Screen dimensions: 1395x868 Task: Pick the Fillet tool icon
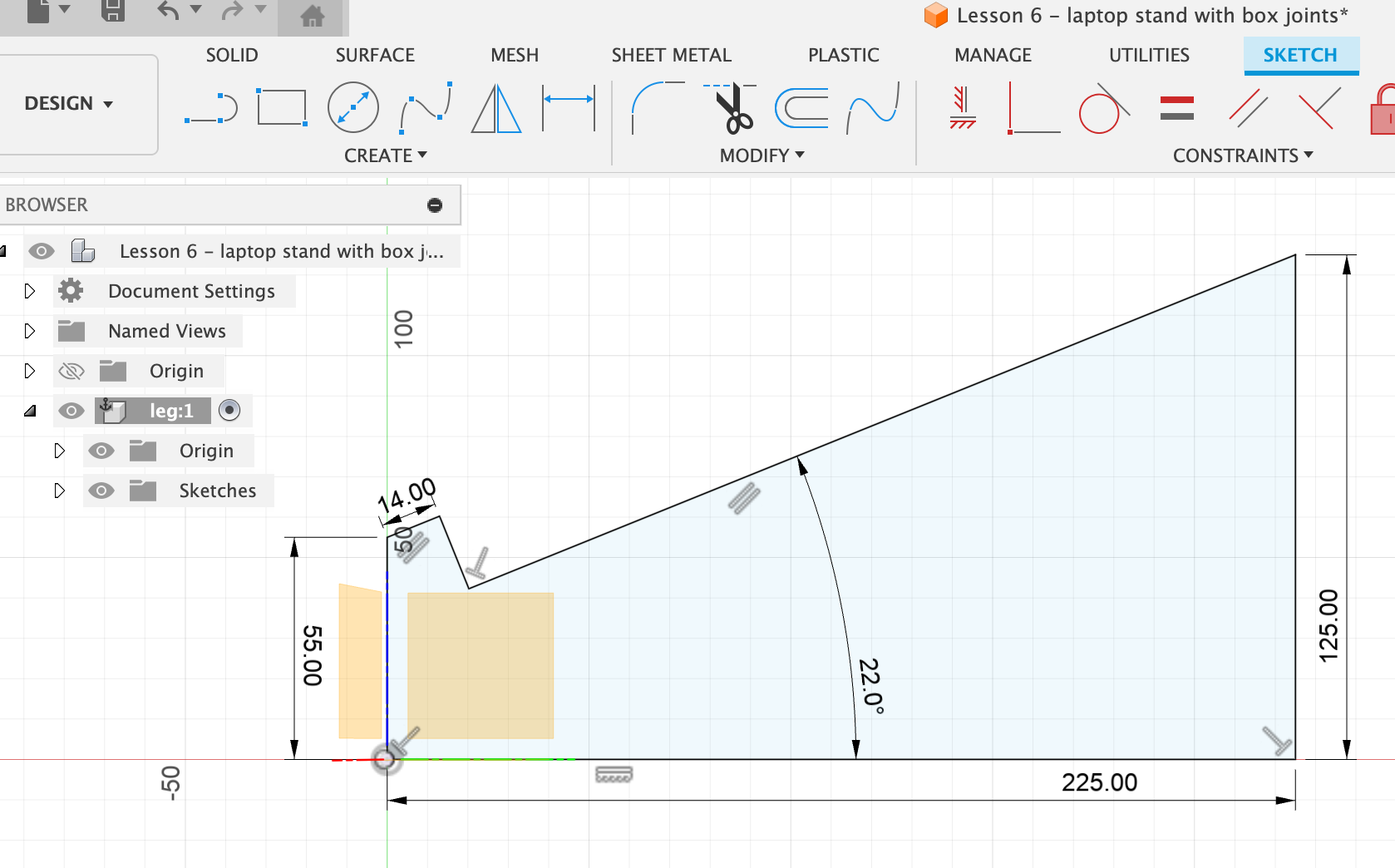tap(657, 107)
